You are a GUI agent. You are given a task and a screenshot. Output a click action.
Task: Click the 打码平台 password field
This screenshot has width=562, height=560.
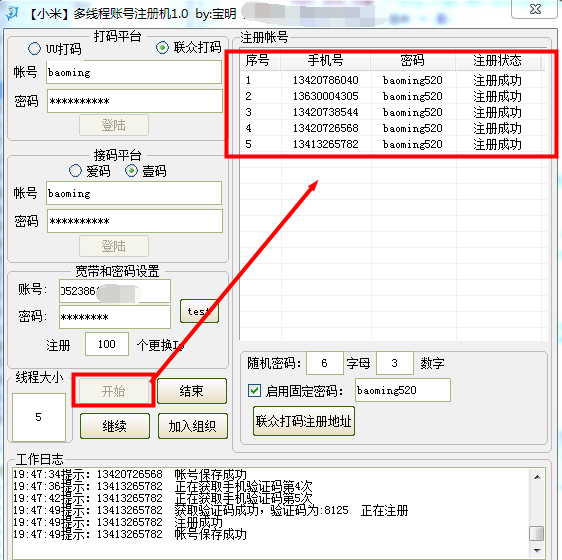tap(135, 101)
